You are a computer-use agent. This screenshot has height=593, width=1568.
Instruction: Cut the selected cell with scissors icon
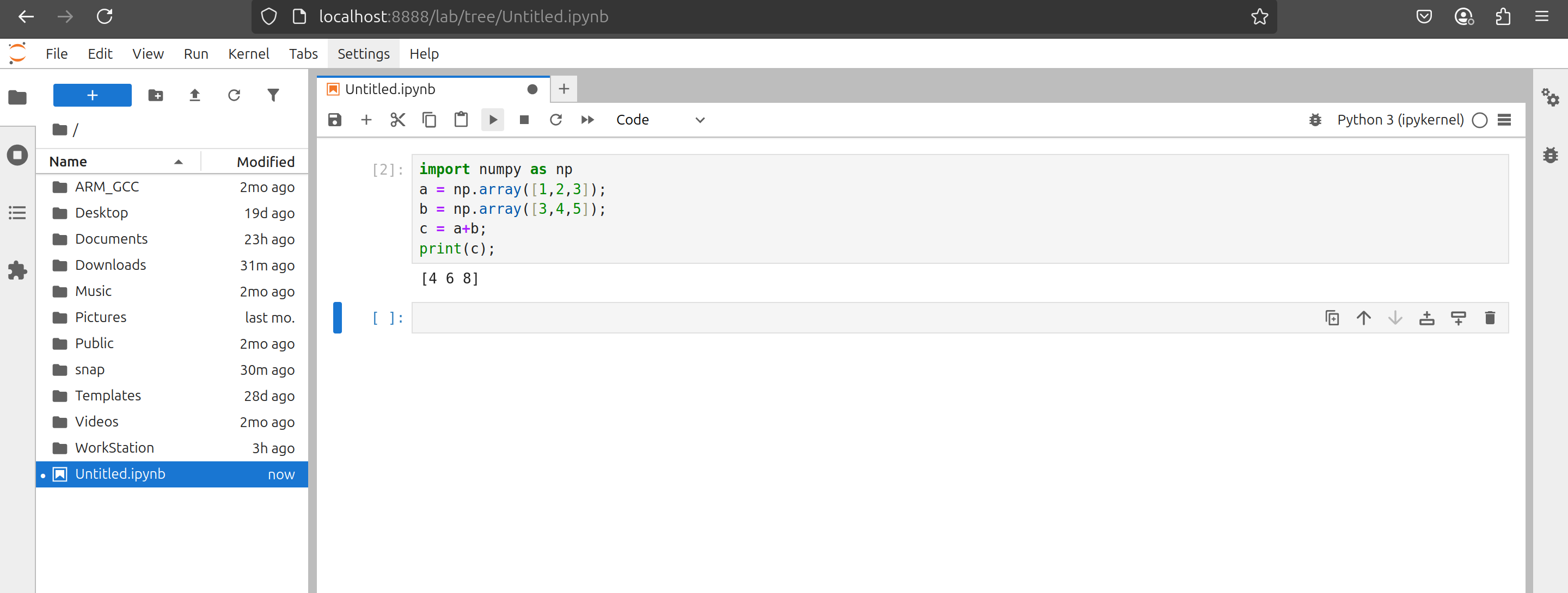[x=397, y=120]
